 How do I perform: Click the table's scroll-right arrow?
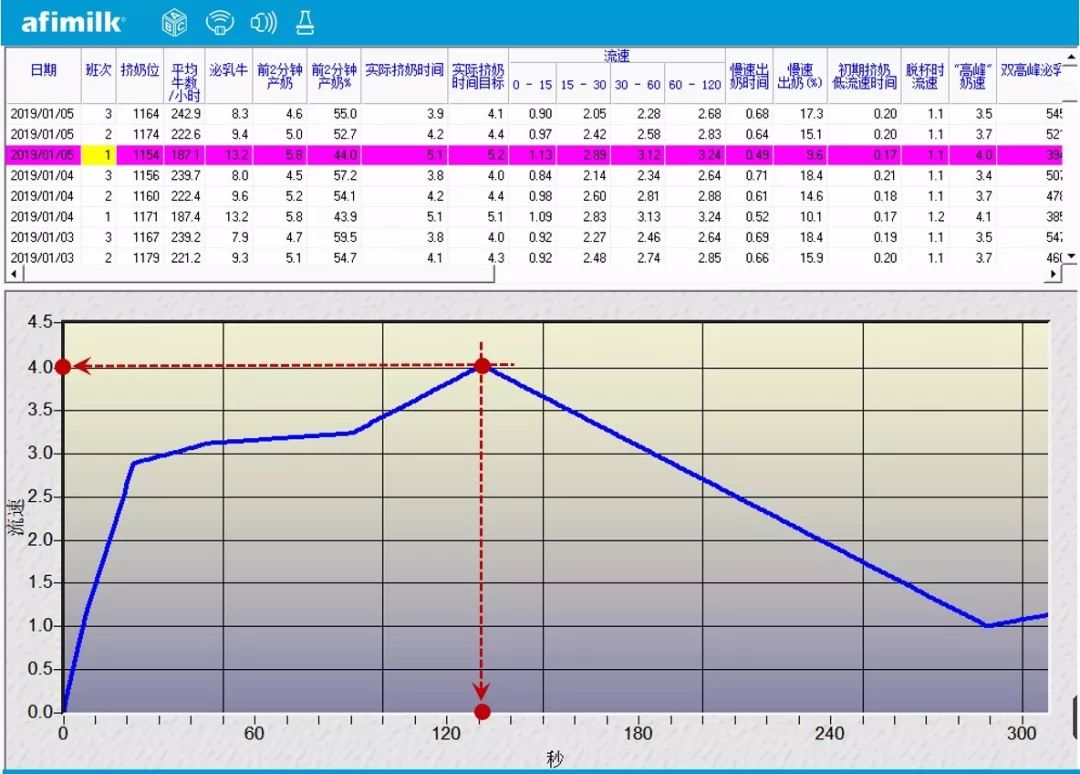(x=1051, y=274)
